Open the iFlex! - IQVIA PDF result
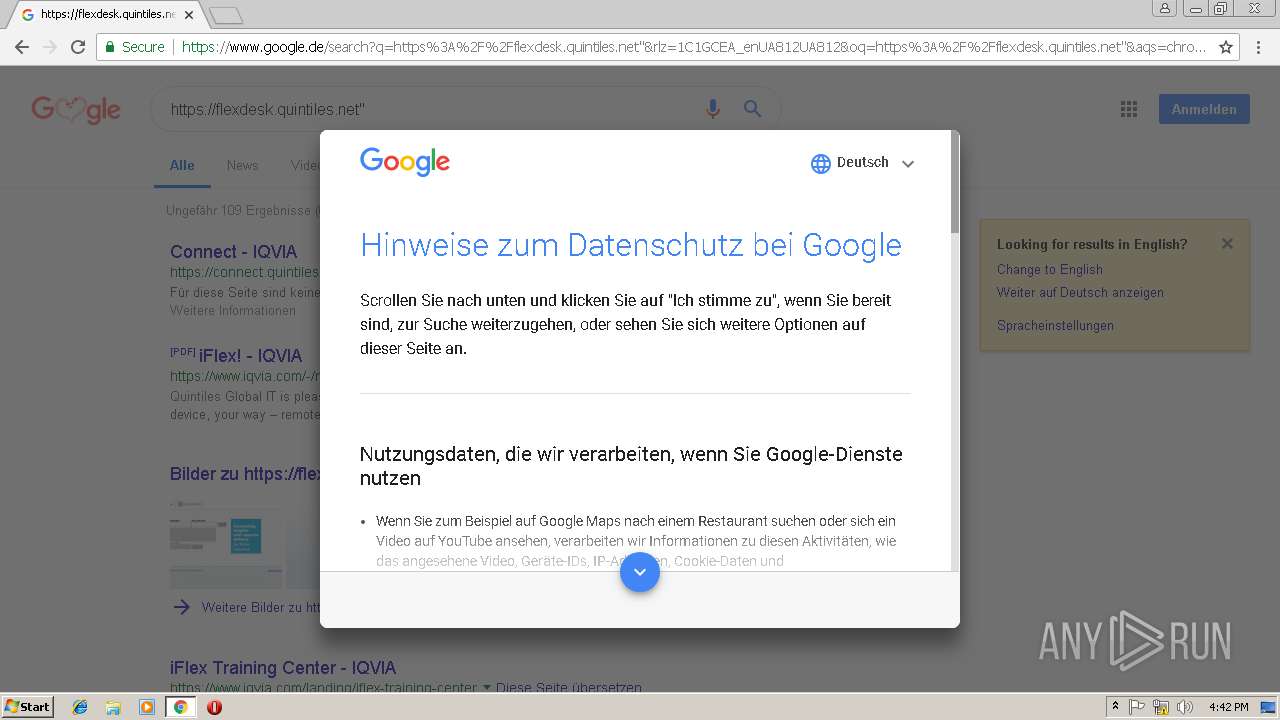 click(x=250, y=355)
